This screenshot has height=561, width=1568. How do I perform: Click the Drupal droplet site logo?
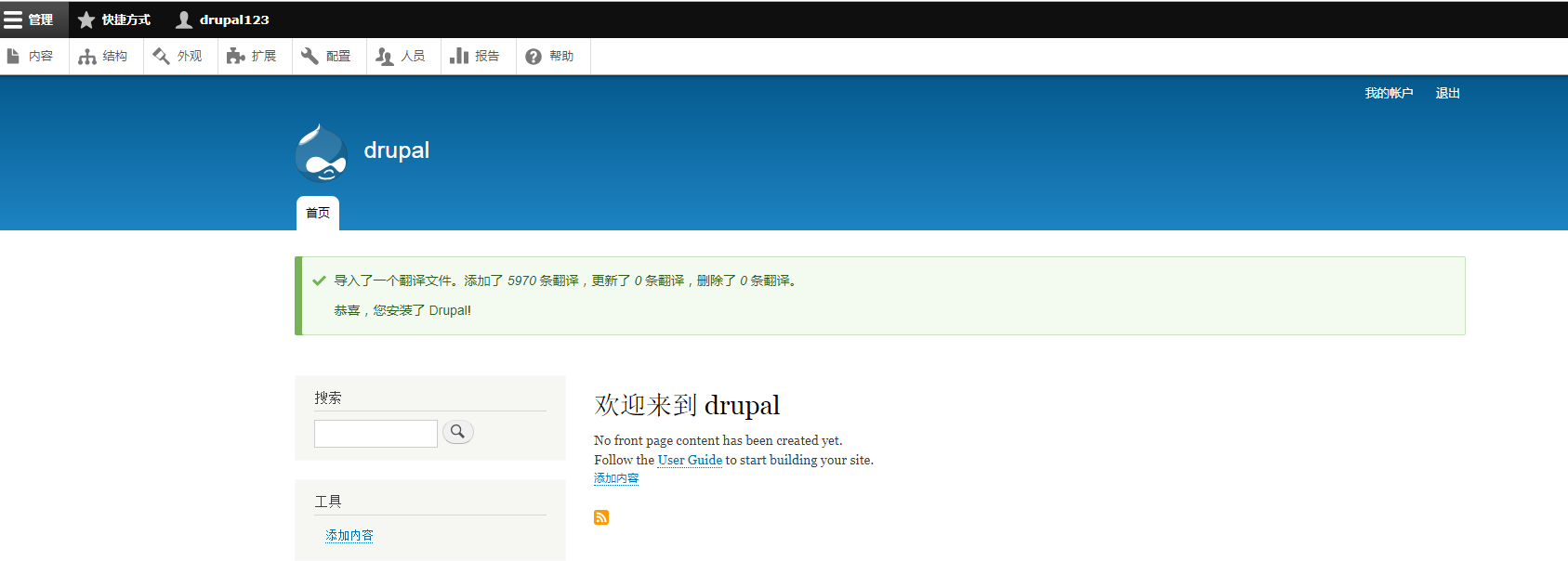pos(322,153)
